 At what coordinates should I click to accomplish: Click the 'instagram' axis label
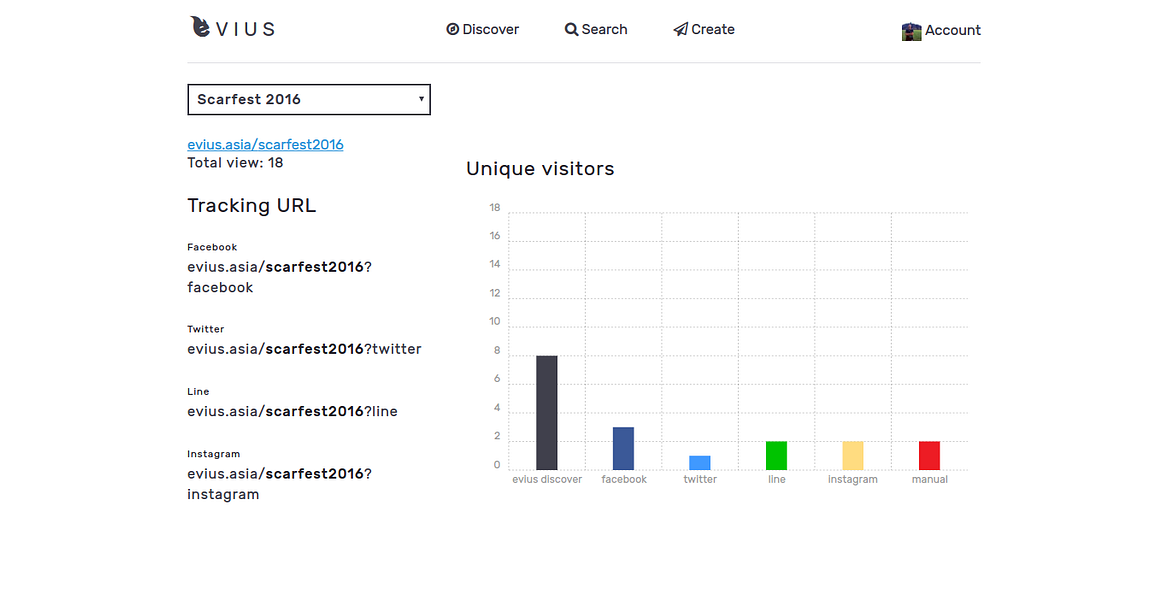(x=853, y=479)
